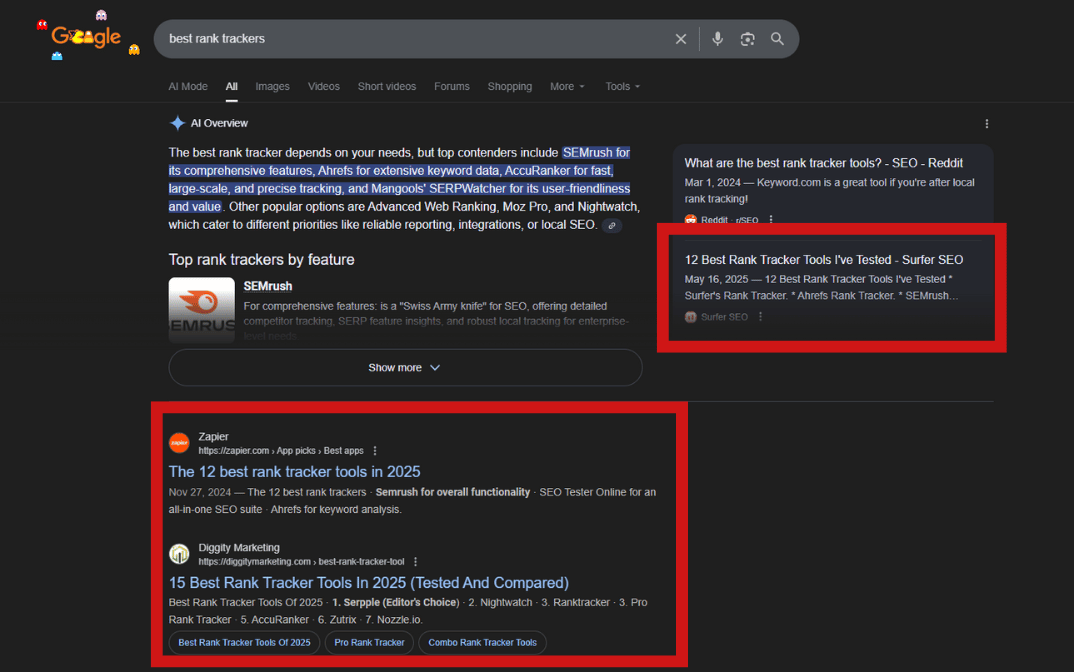This screenshot has width=1074, height=672.
Task: Expand the More dropdown
Action: (x=567, y=86)
